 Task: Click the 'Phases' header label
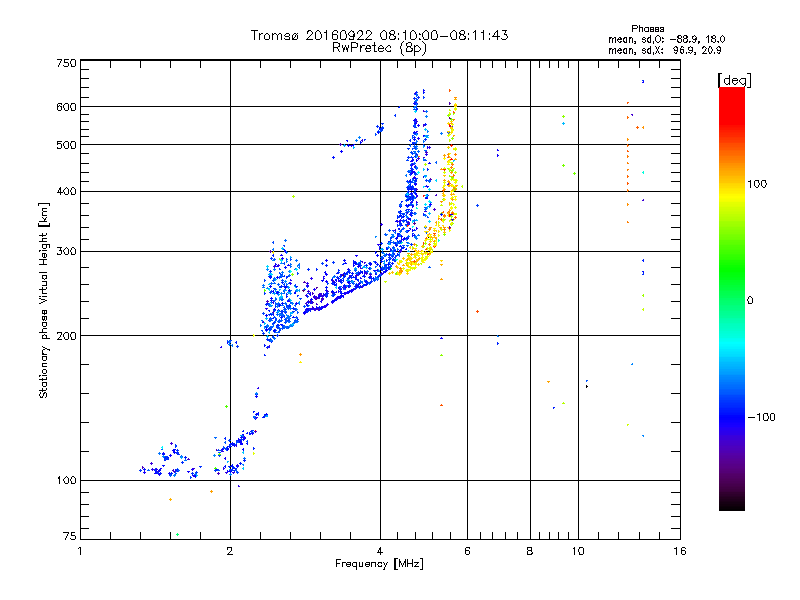click(x=647, y=29)
